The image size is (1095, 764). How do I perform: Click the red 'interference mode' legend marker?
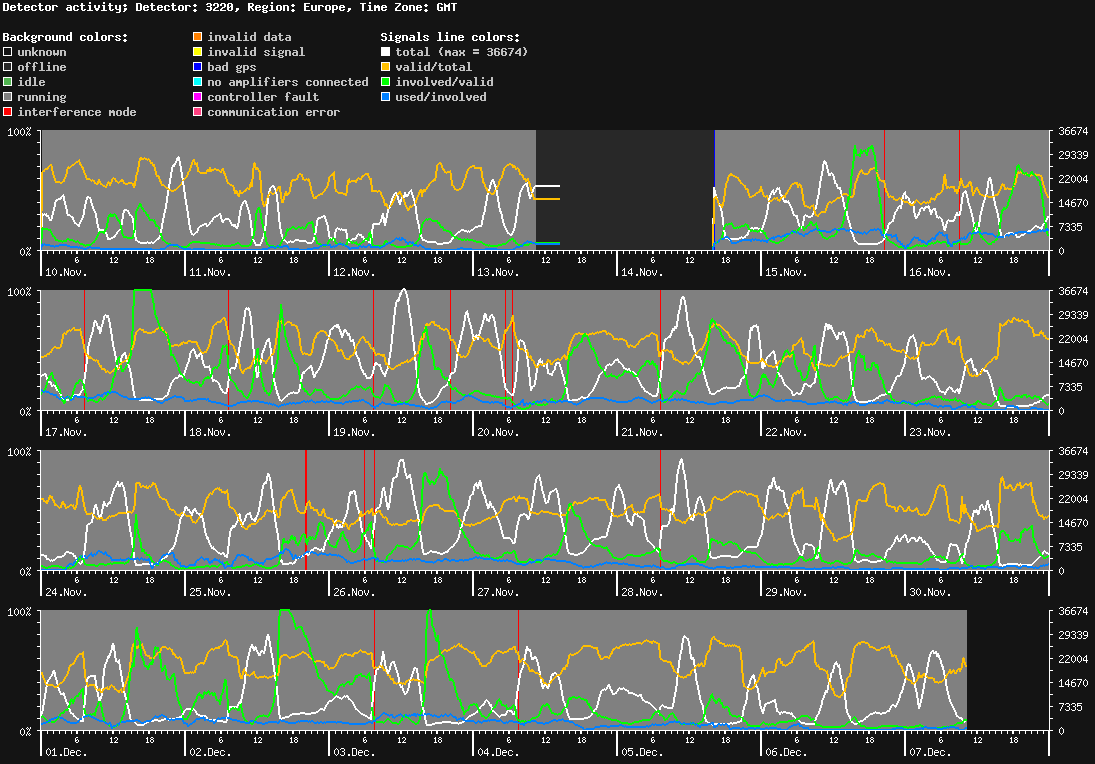[x=6, y=112]
